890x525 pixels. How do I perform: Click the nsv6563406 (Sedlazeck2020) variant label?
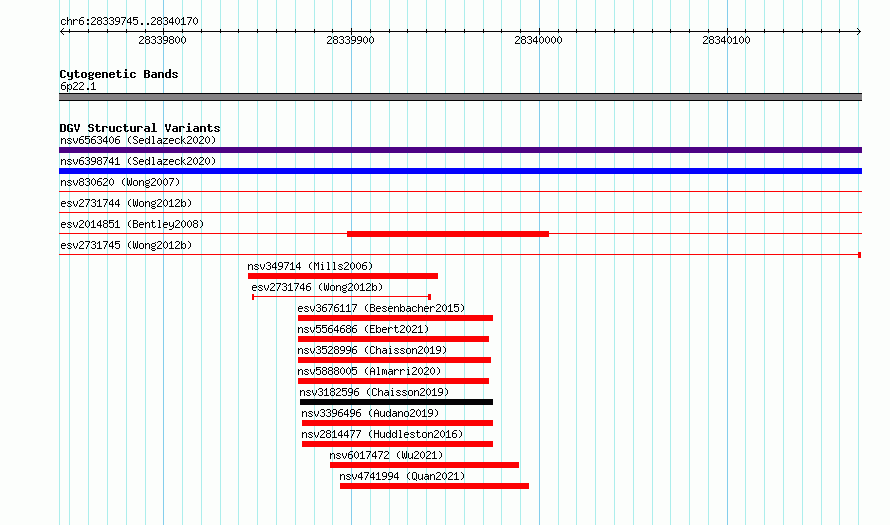click(x=138, y=140)
